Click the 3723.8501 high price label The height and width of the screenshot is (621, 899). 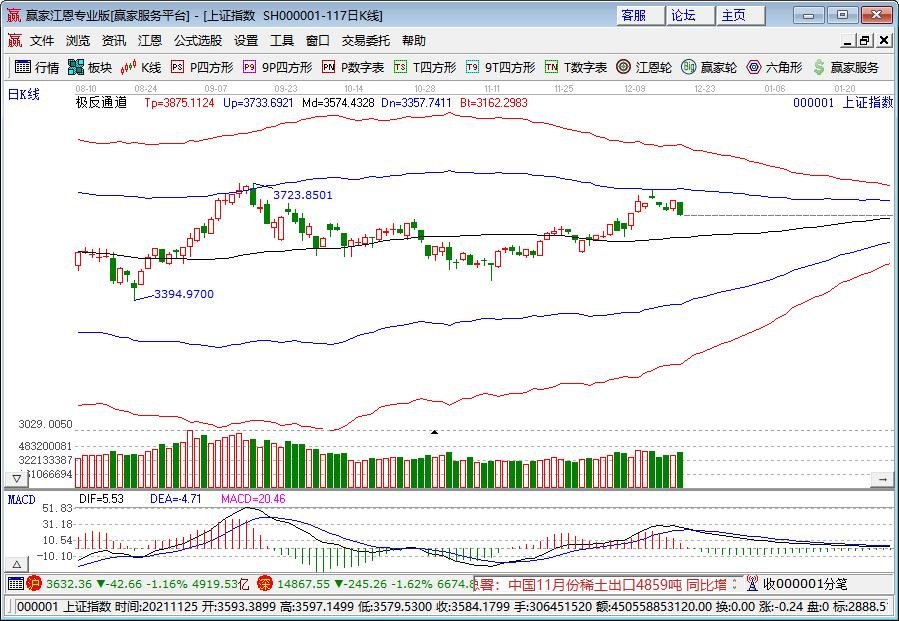(303, 195)
